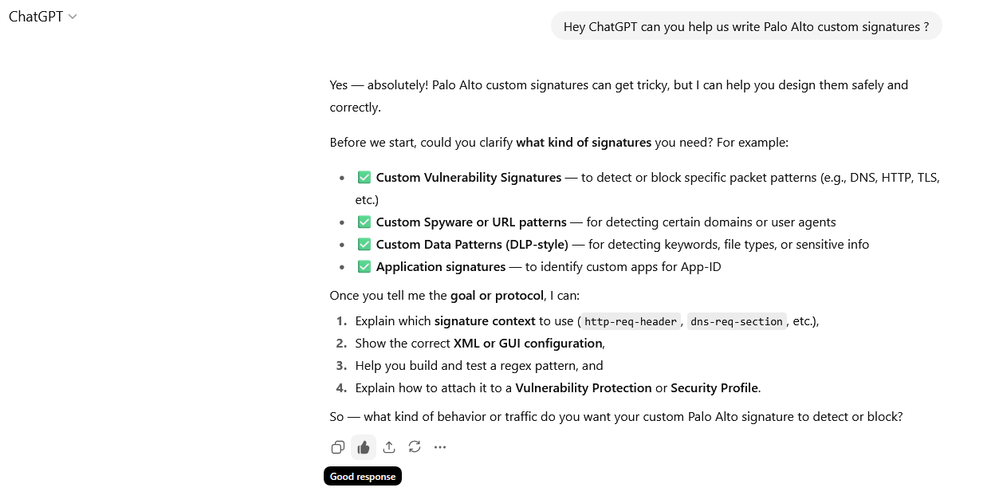Viewport: 999px width, 499px height.
Task: Open the ChatGPT model menu label
Action: 36,17
